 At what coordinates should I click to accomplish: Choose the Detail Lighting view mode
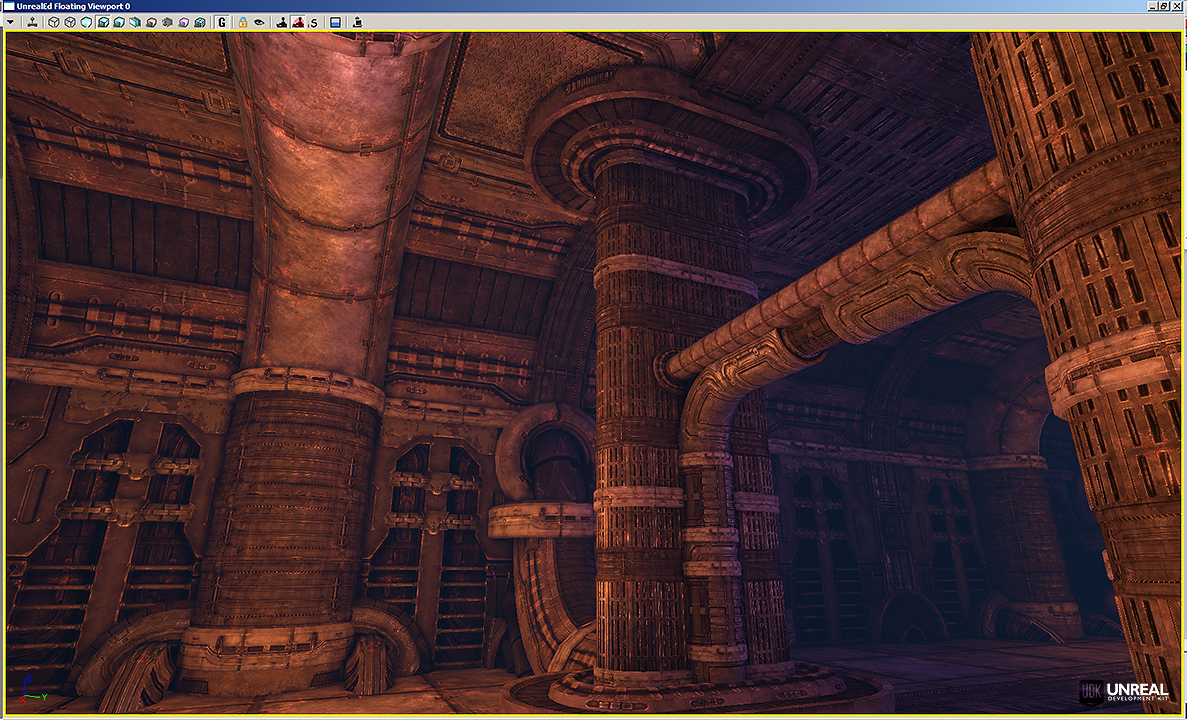[x=119, y=22]
